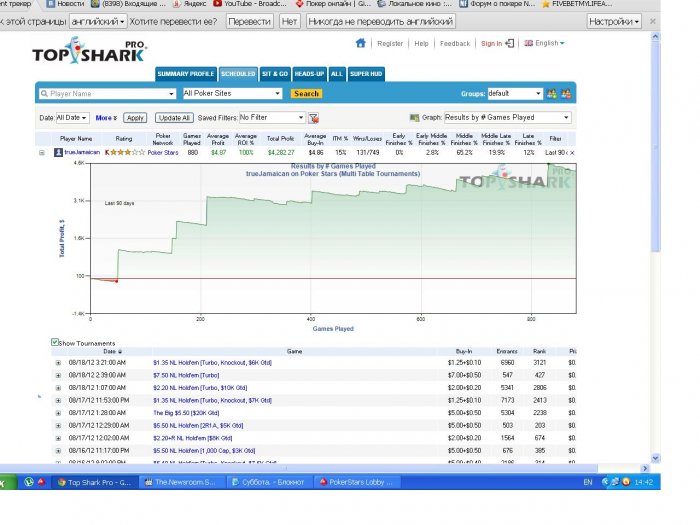Expand More filter options
The width and height of the screenshot is (700, 525).
pyautogui.click(x=106, y=118)
